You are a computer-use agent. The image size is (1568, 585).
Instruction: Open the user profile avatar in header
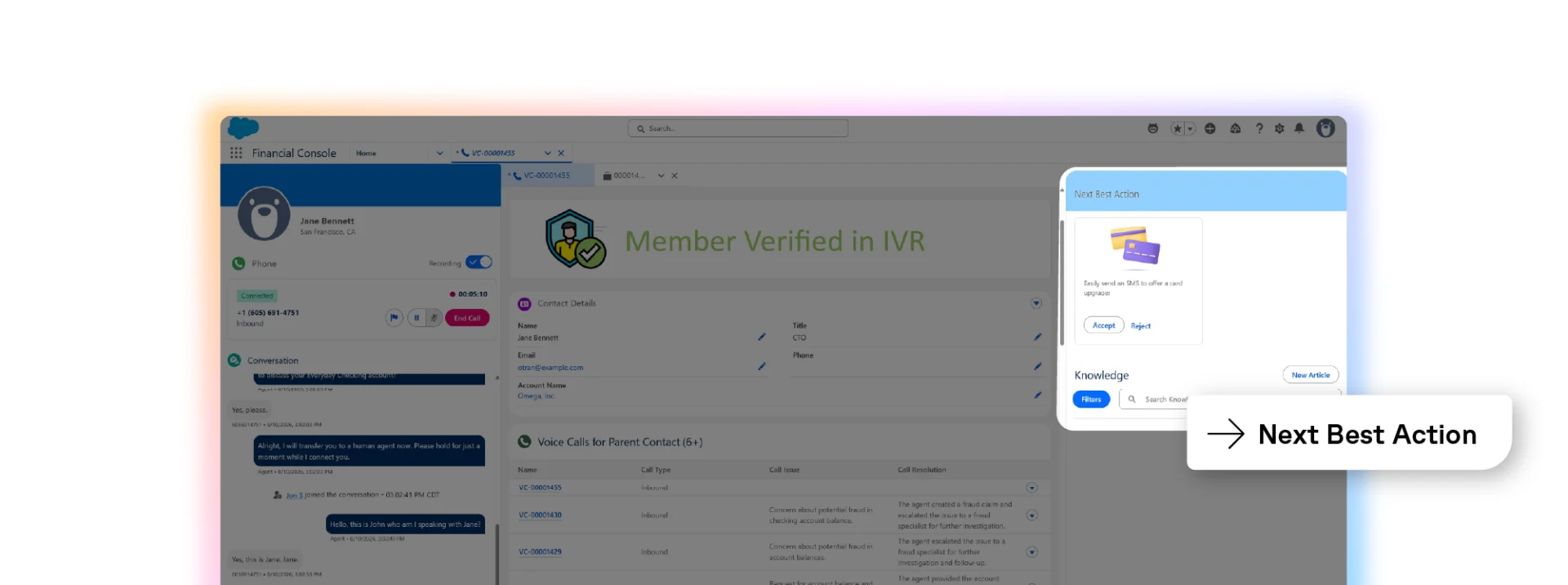[1325, 127]
